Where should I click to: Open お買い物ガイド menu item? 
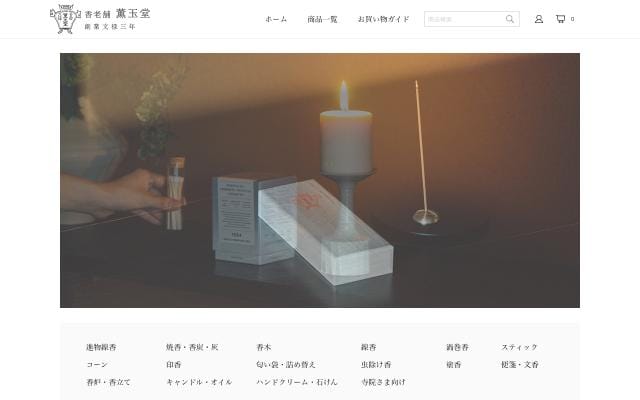point(383,19)
